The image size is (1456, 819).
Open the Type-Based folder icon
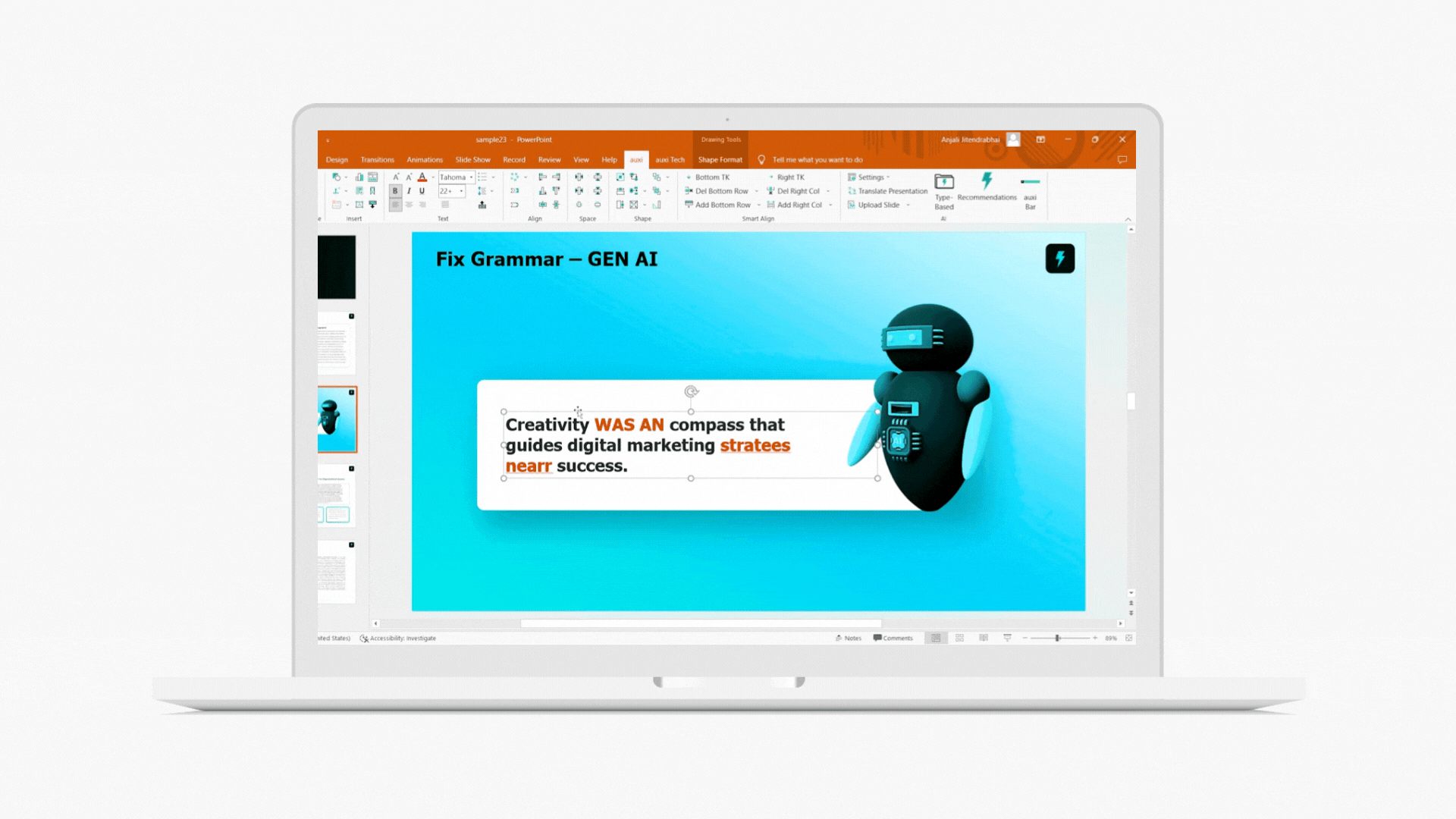point(944,181)
